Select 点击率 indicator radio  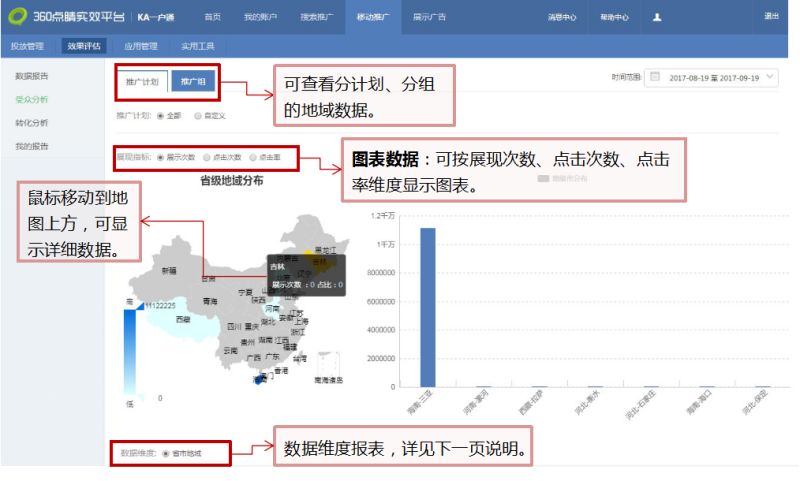coord(253,158)
